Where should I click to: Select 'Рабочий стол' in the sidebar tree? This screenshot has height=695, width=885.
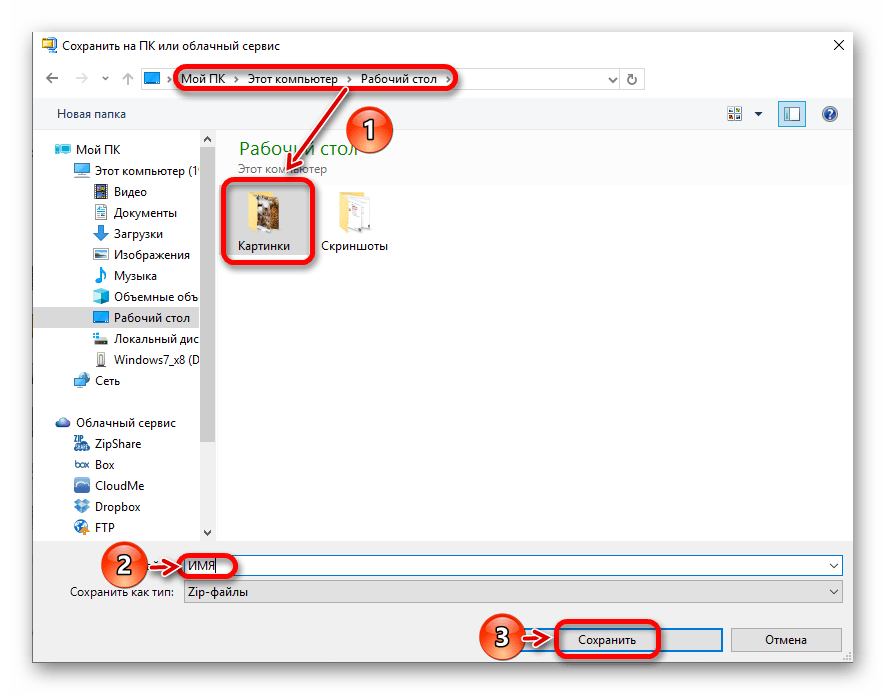tap(147, 317)
